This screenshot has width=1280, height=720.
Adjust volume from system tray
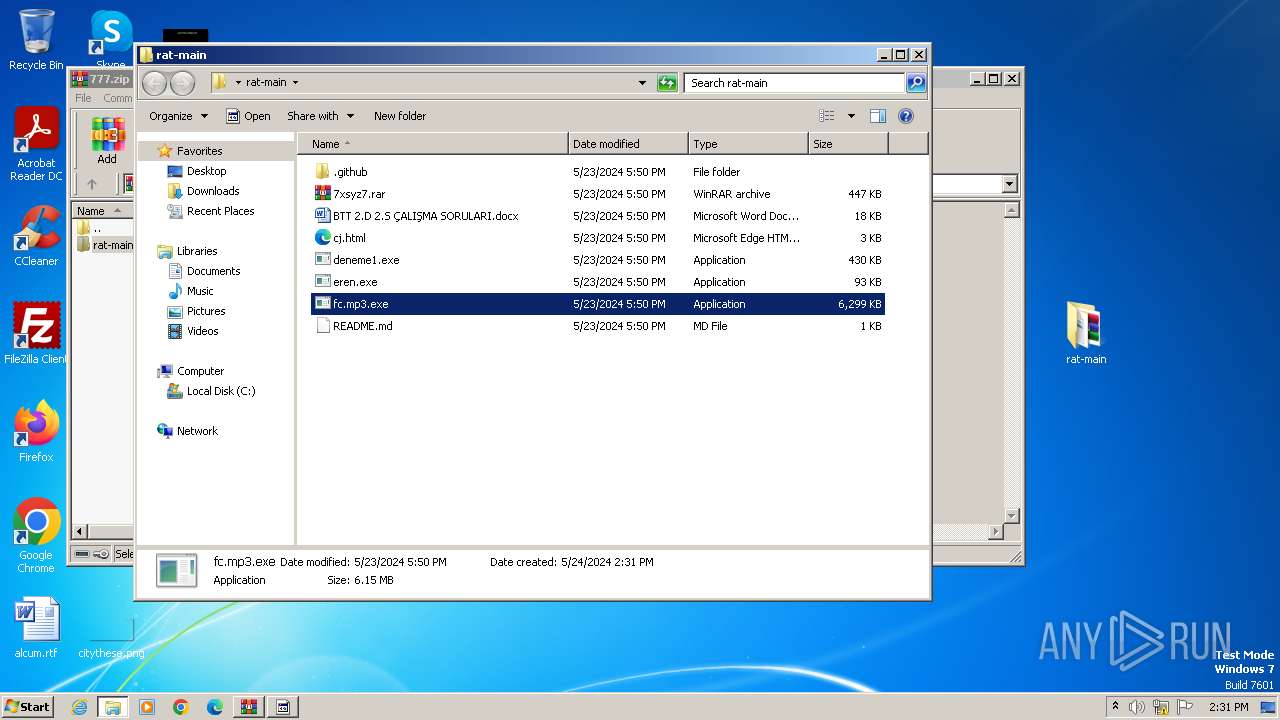pos(1137,707)
